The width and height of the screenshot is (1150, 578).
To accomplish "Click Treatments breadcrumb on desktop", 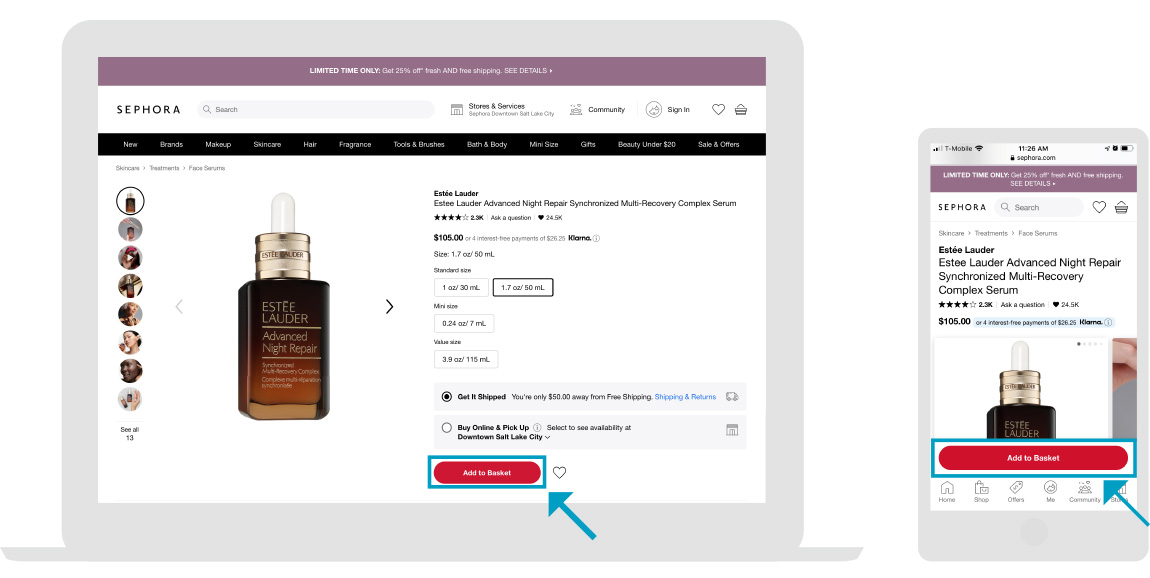I will (164, 168).
